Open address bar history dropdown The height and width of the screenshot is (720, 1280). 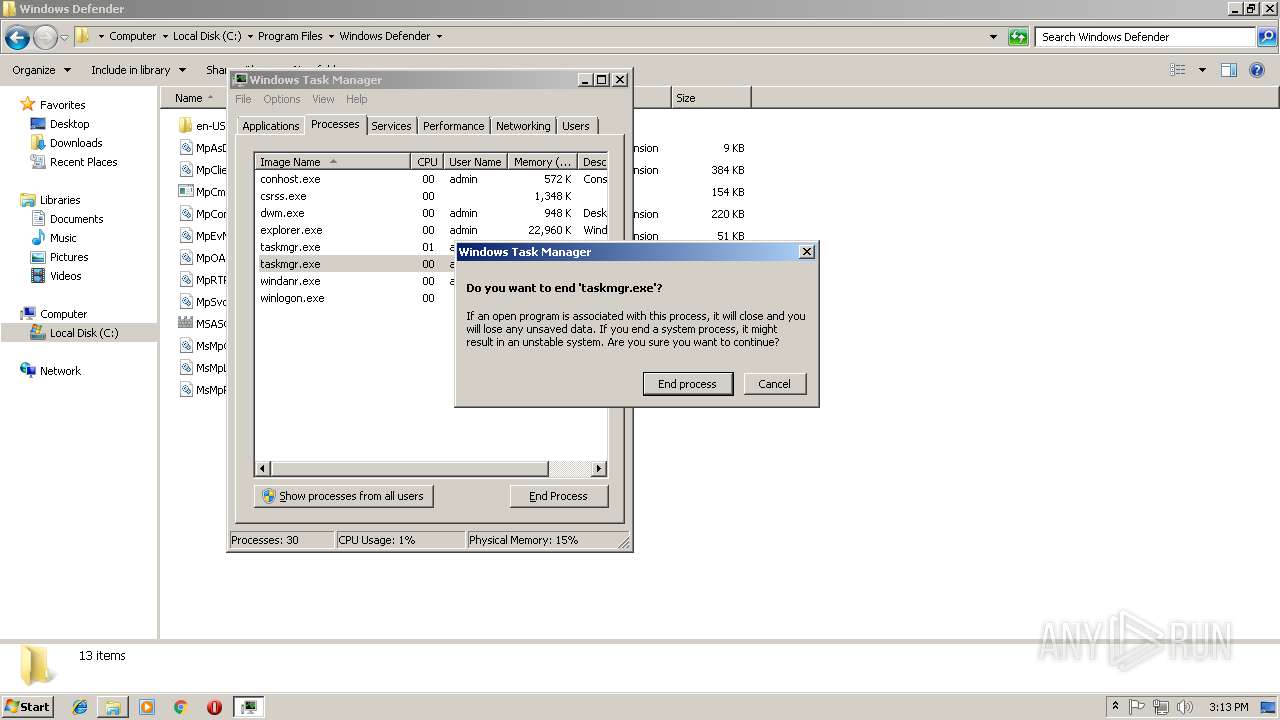pyautogui.click(x=993, y=37)
